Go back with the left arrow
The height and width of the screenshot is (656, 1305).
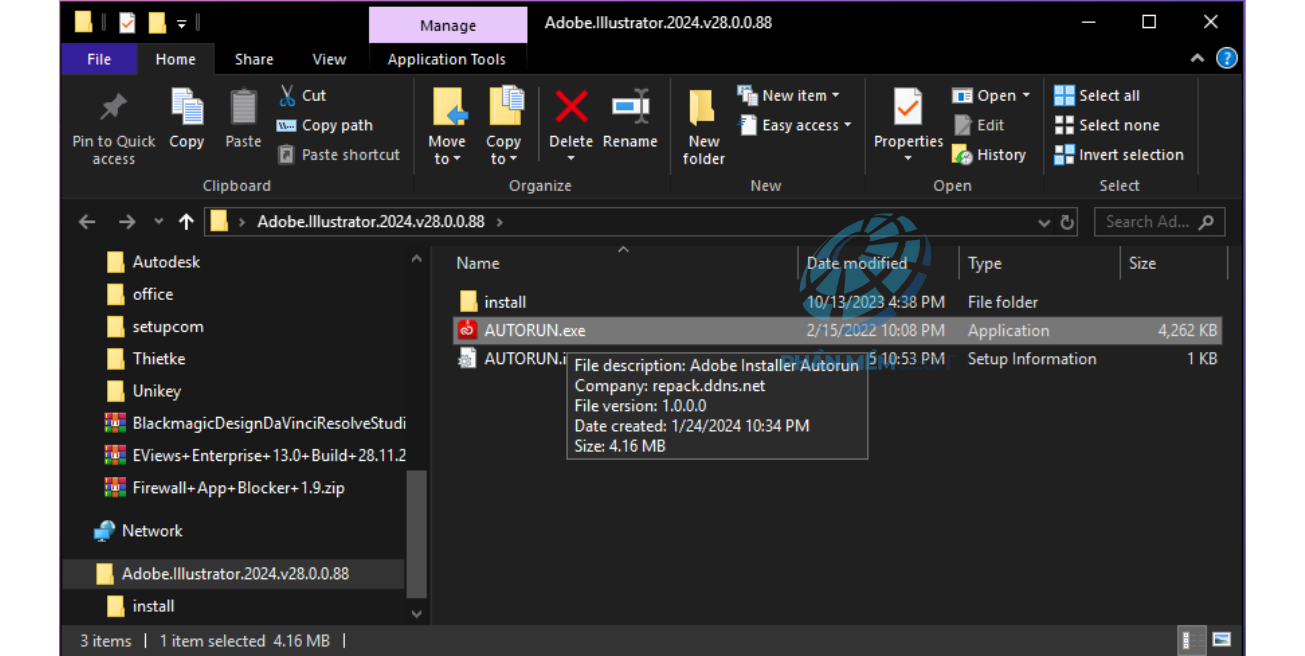point(87,222)
